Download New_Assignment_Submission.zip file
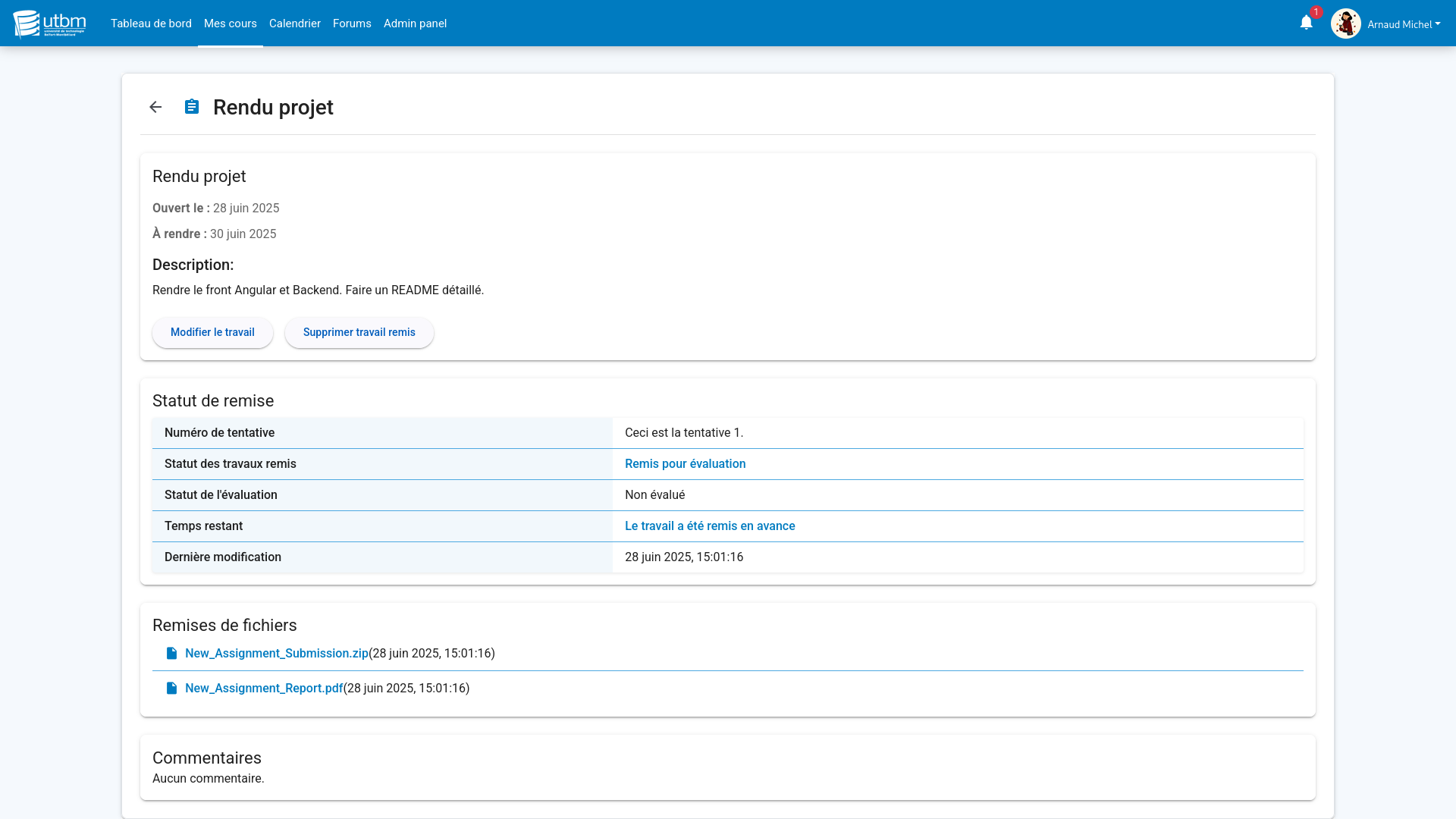The height and width of the screenshot is (819, 1456). pos(276,654)
